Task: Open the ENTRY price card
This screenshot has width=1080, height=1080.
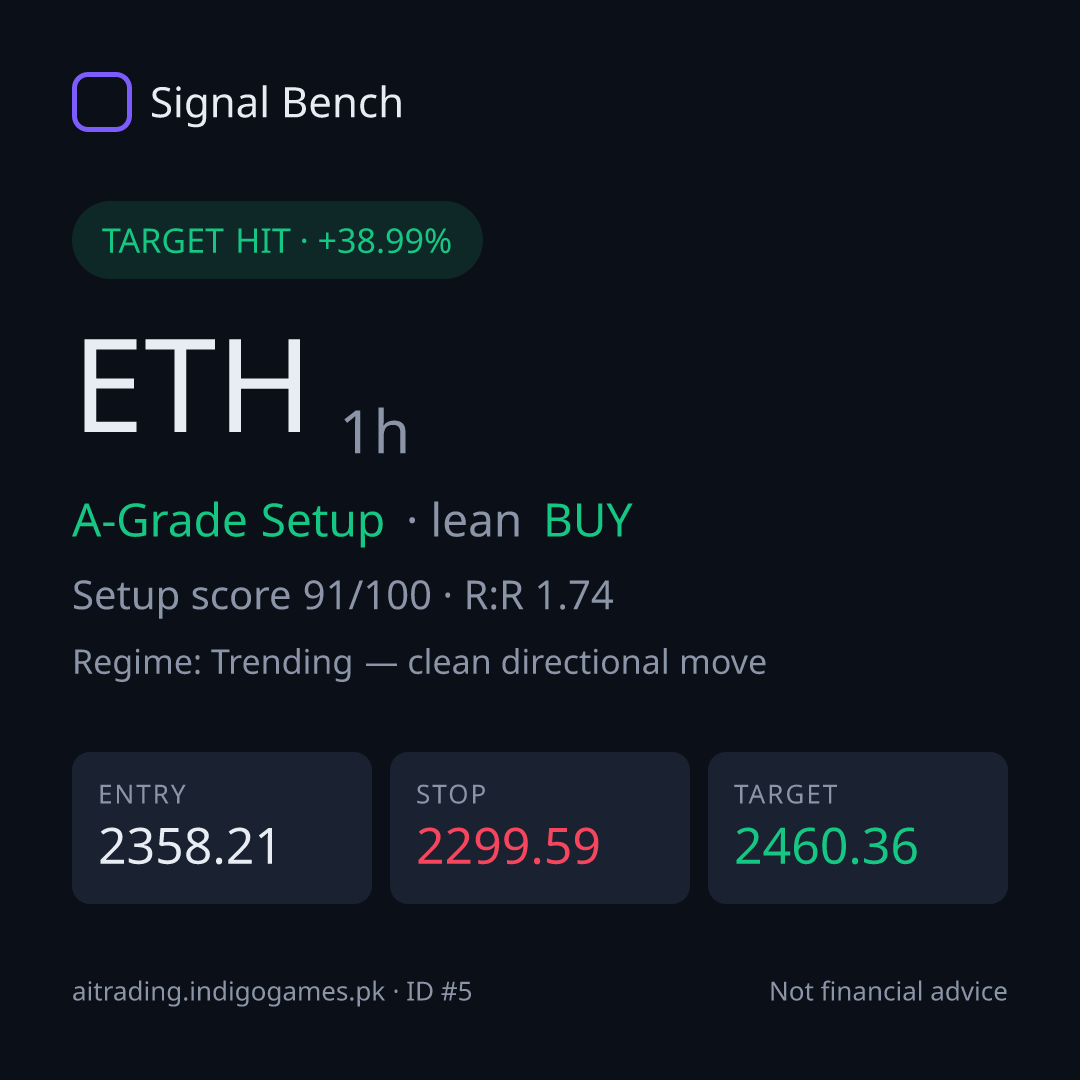Action: (x=222, y=828)
